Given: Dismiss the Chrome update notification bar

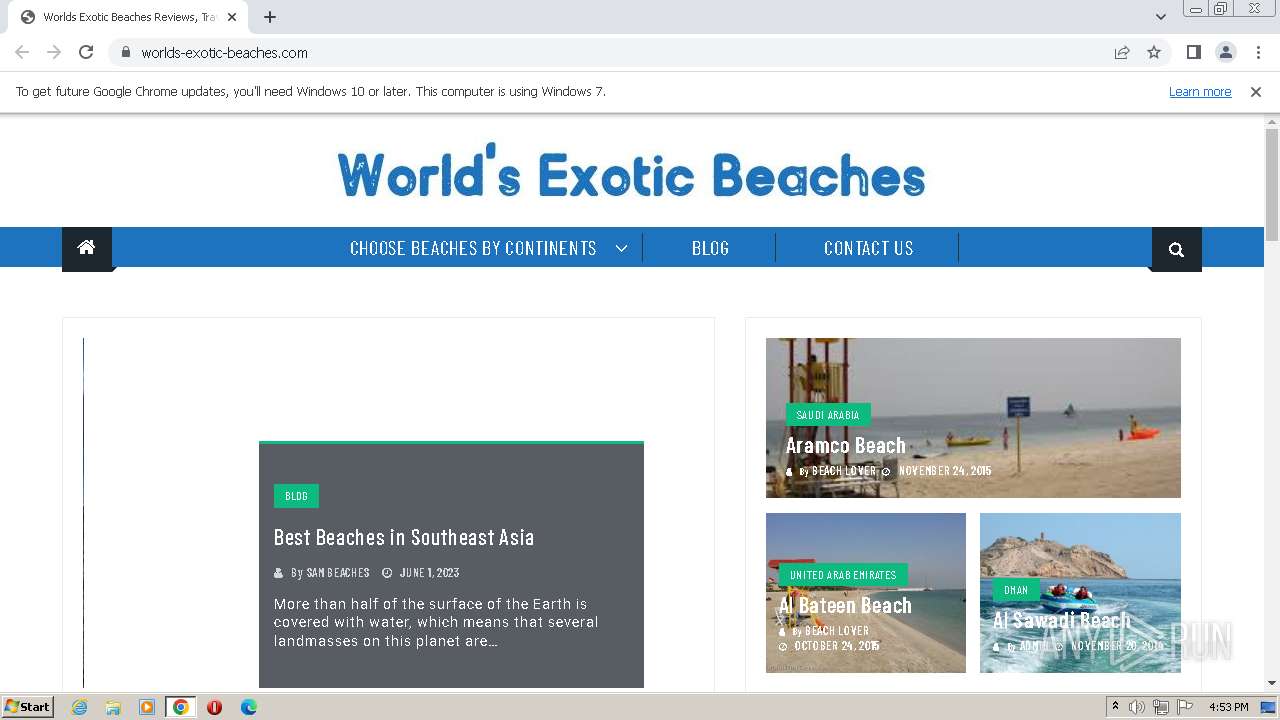Looking at the screenshot, I should pyautogui.click(x=1256, y=91).
